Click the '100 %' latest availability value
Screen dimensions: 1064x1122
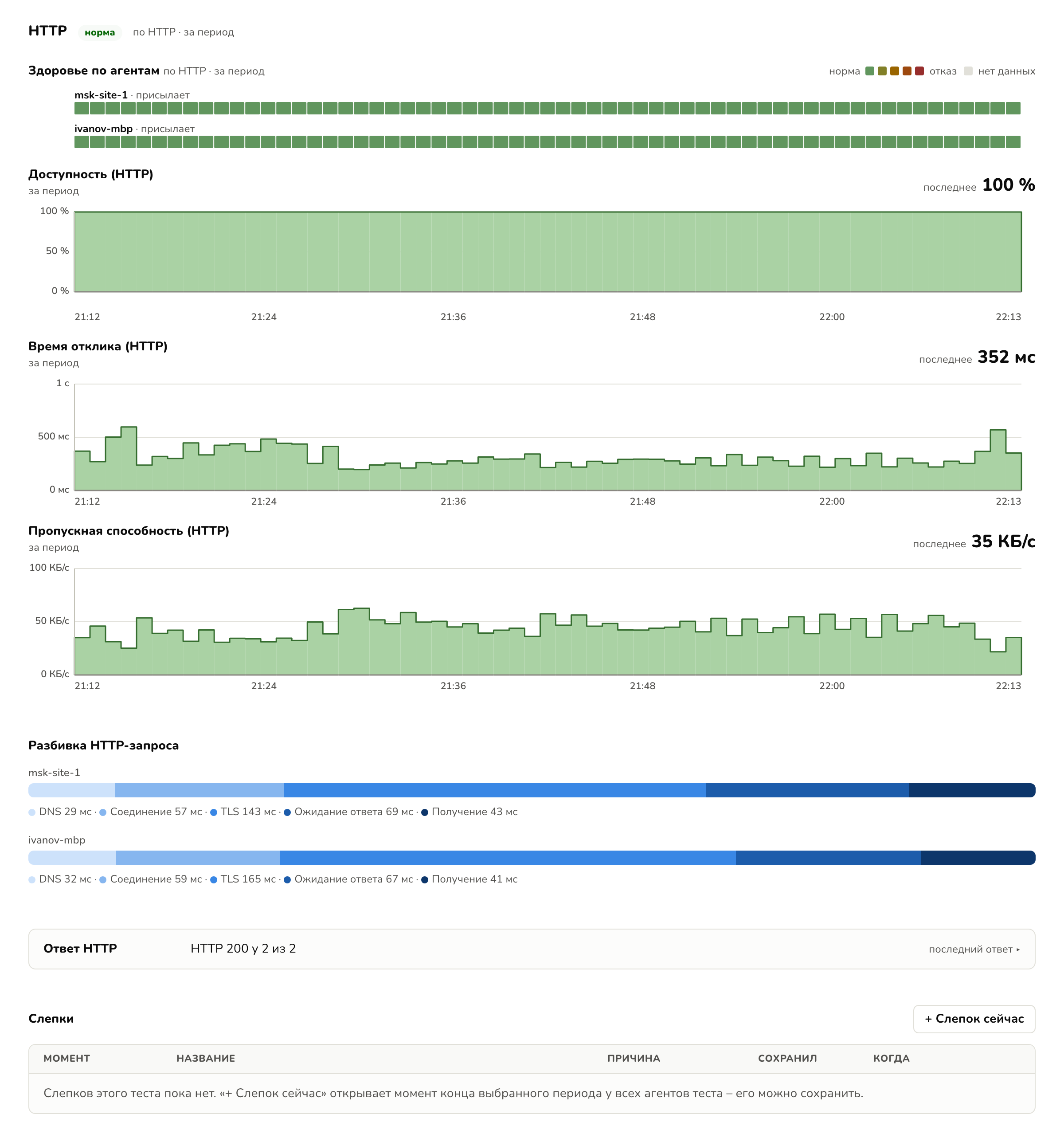(1009, 185)
